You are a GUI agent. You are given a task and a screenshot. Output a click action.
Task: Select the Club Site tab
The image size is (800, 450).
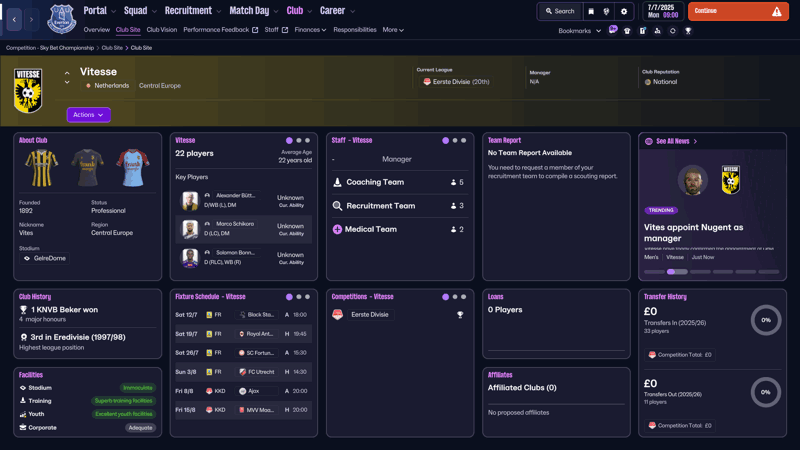pyautogui.click(x=128, y=30)
